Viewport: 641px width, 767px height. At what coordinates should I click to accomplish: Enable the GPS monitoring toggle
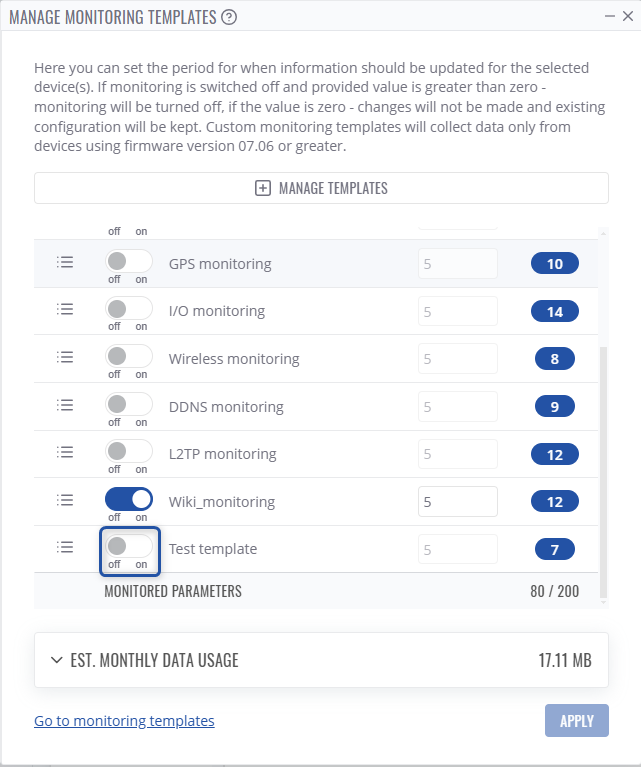point(129,261)
